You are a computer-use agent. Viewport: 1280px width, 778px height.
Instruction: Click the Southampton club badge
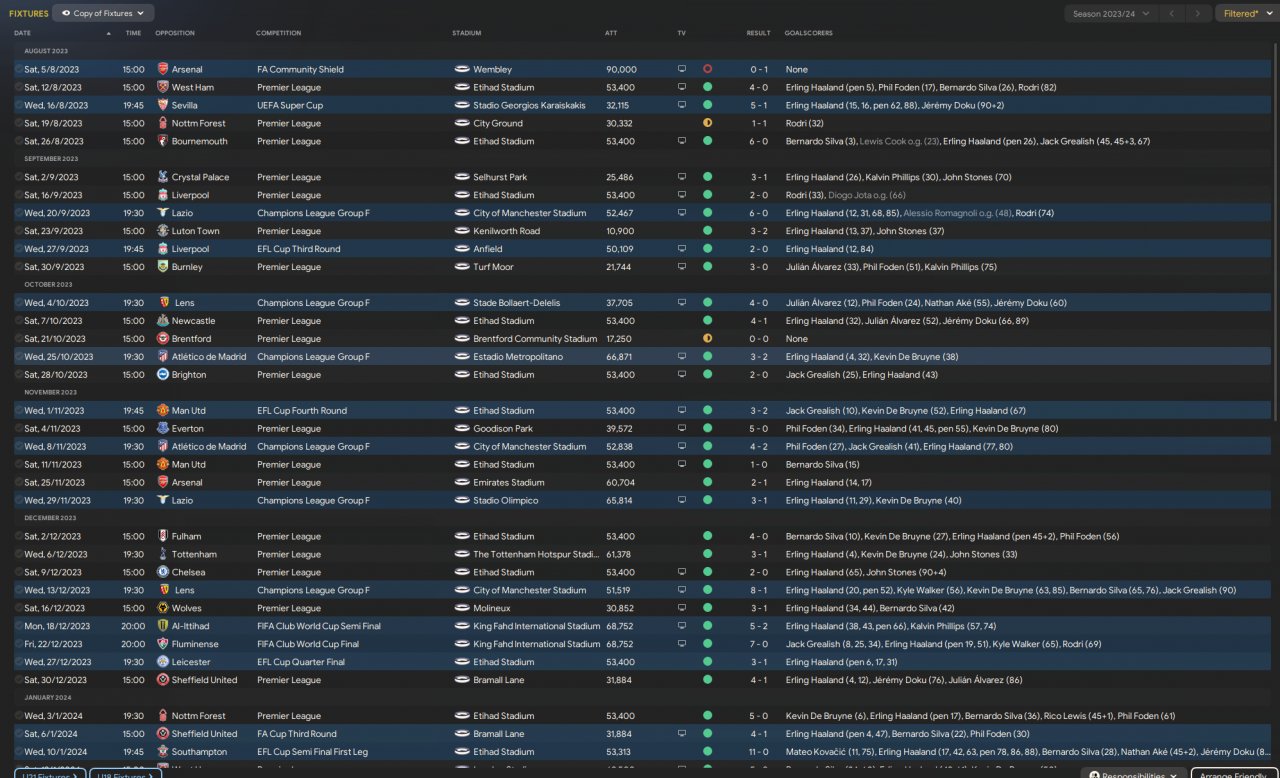coord(163,752)
